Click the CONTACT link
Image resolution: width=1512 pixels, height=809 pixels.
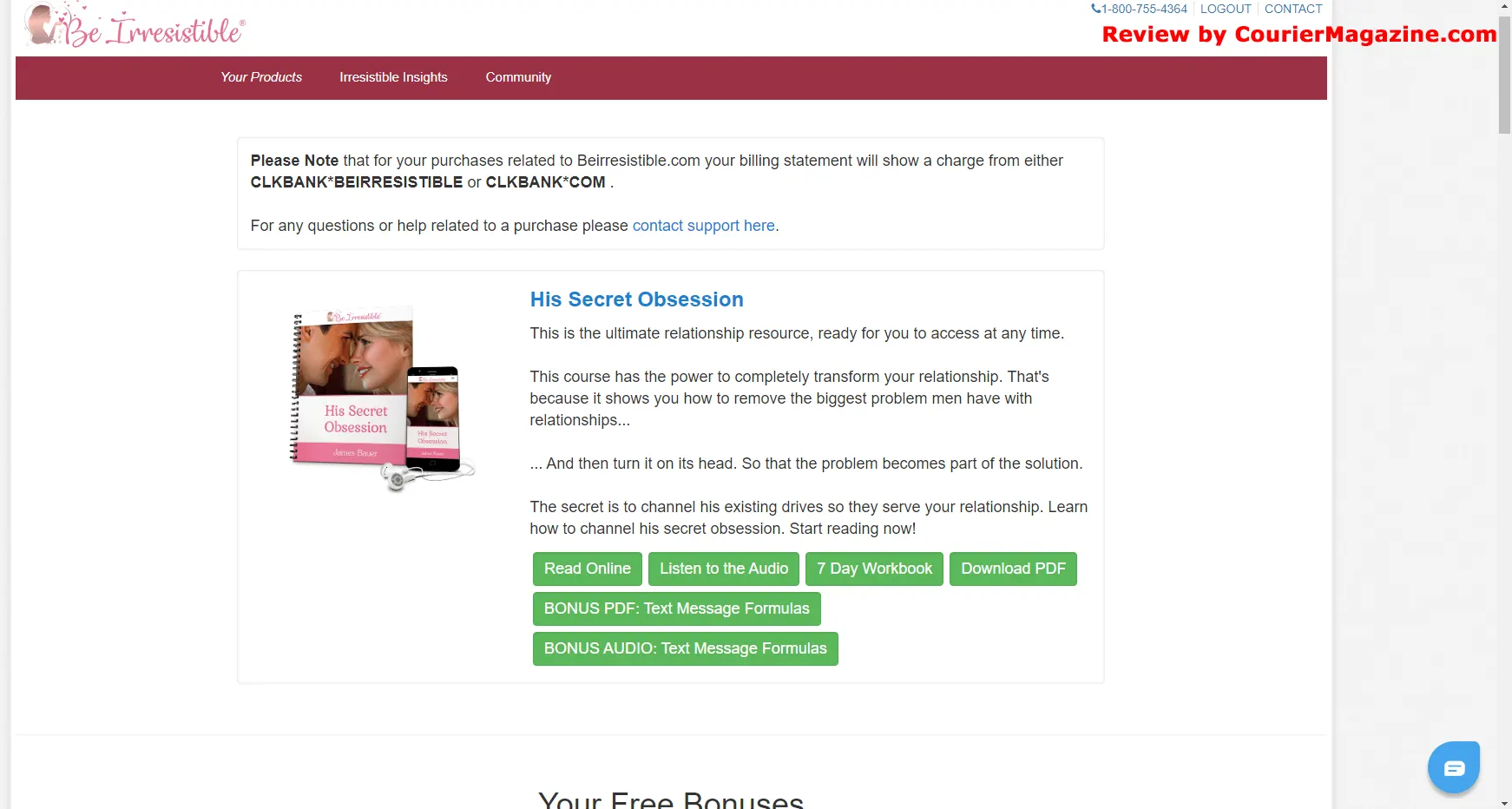pyautogui.click(x=1293, y=9)
